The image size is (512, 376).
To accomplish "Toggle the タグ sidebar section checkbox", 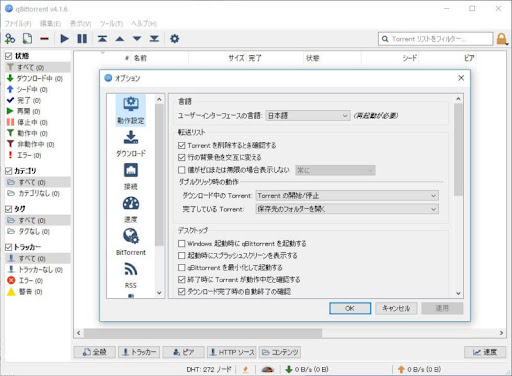I will point(9,209).
